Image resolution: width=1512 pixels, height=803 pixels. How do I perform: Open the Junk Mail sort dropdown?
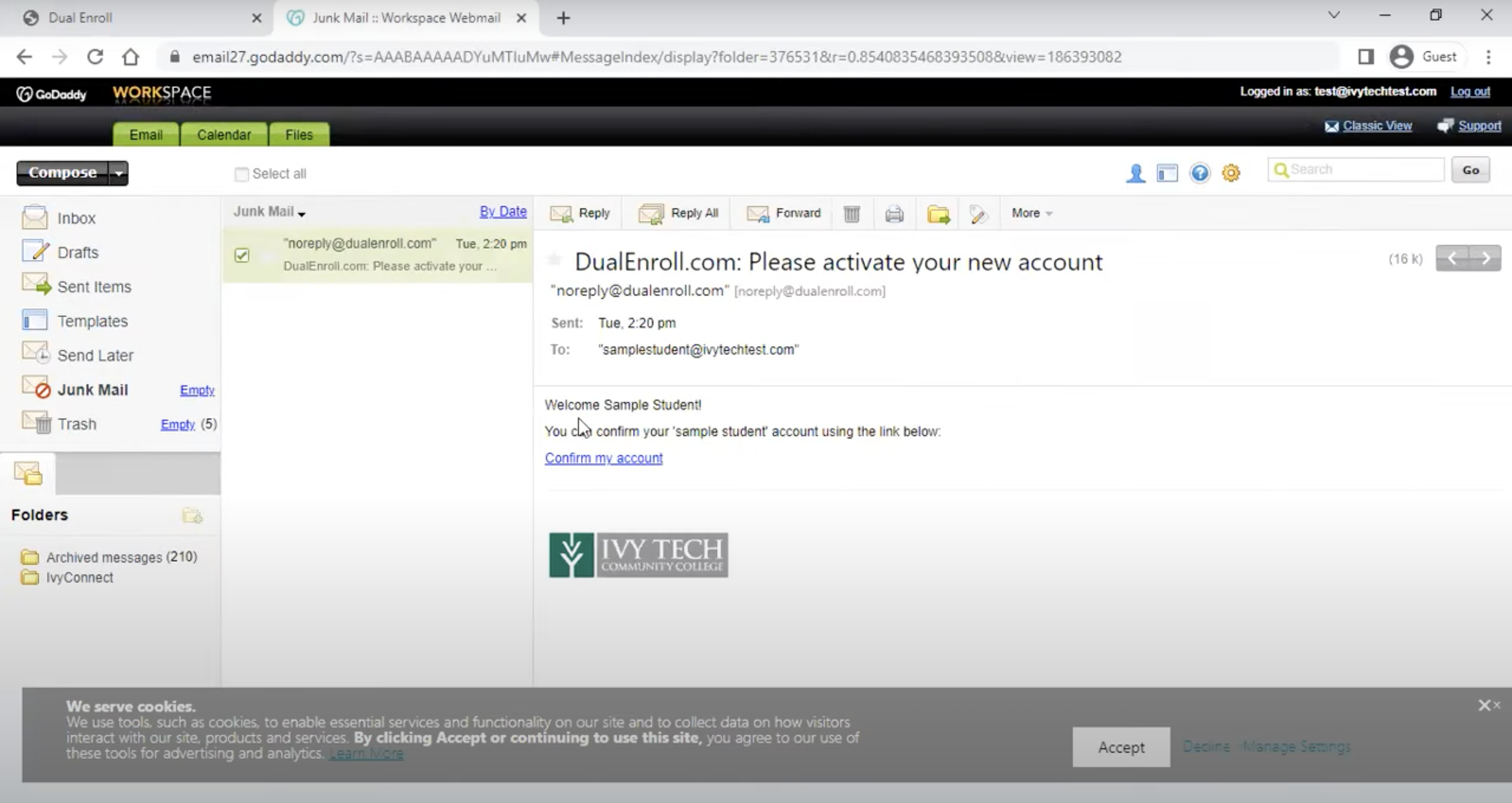[x=302, y=214]
